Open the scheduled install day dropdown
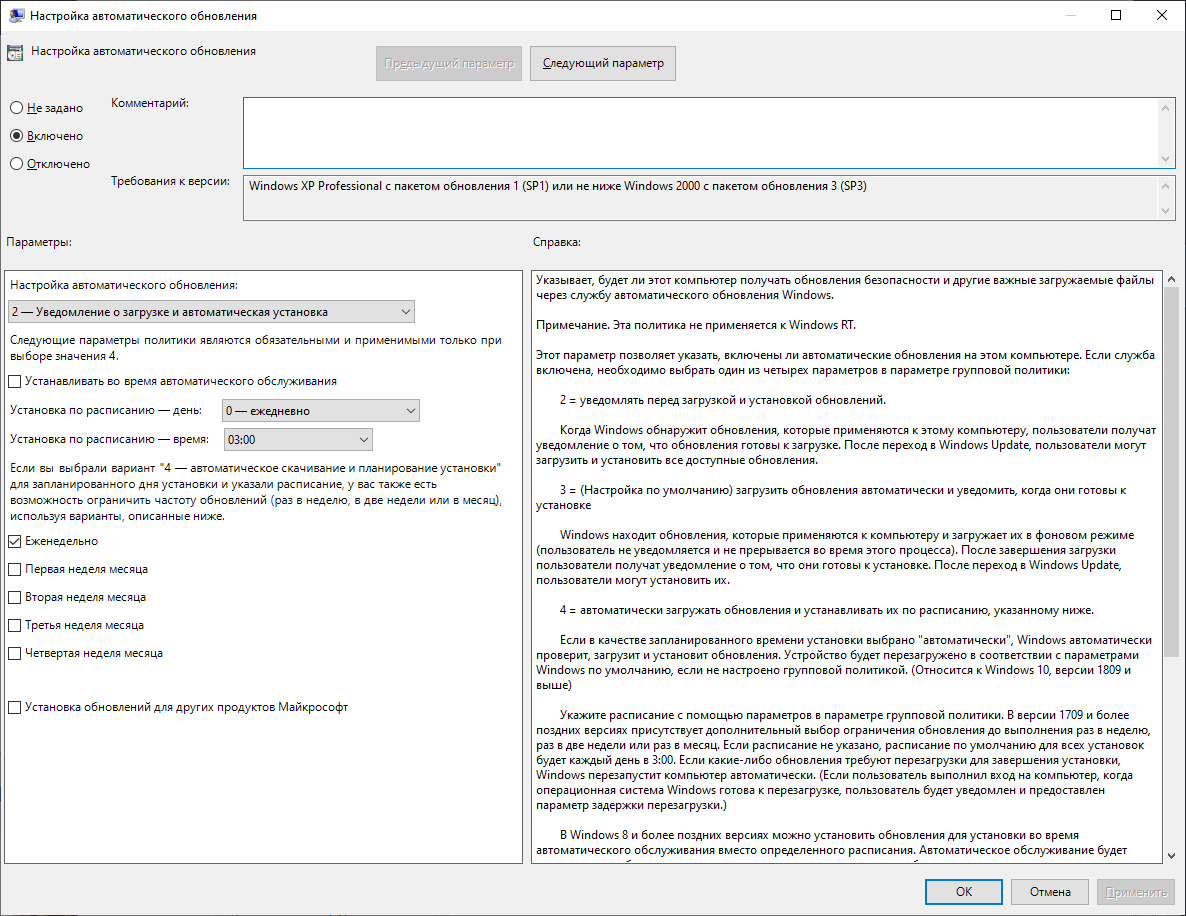 click(x=321, y=411)
